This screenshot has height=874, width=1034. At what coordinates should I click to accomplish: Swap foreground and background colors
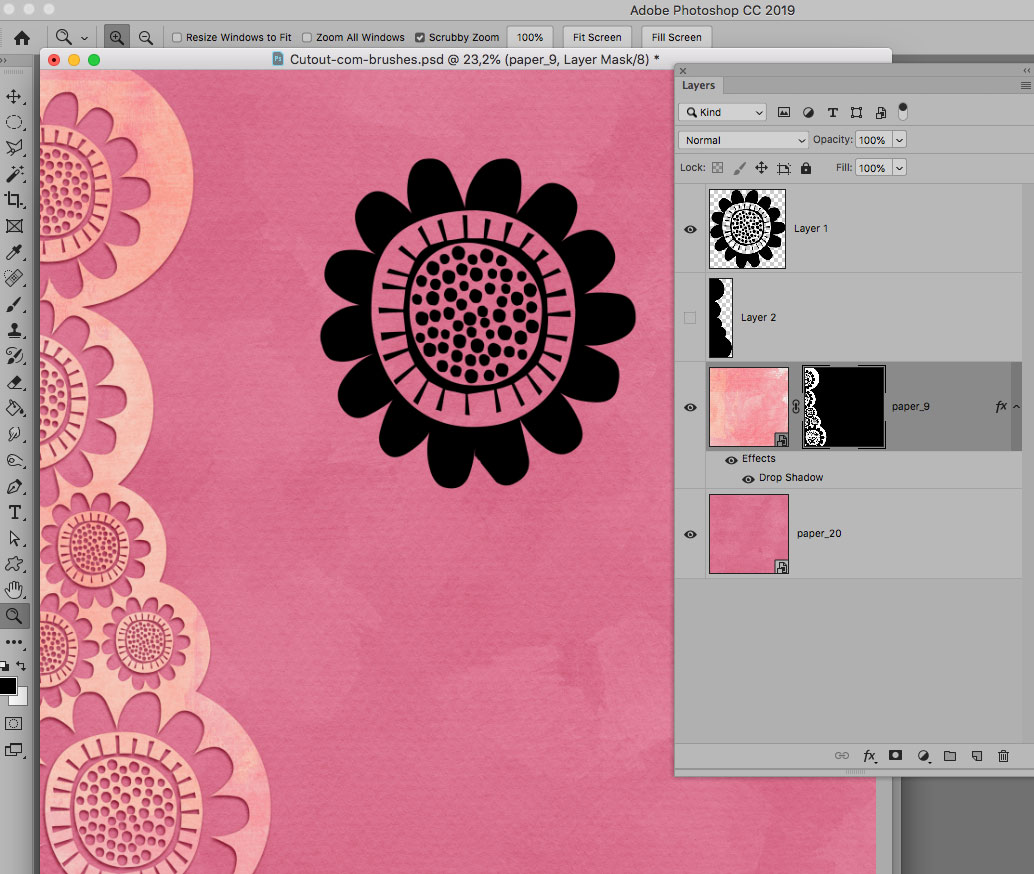(x=21, y=666)
